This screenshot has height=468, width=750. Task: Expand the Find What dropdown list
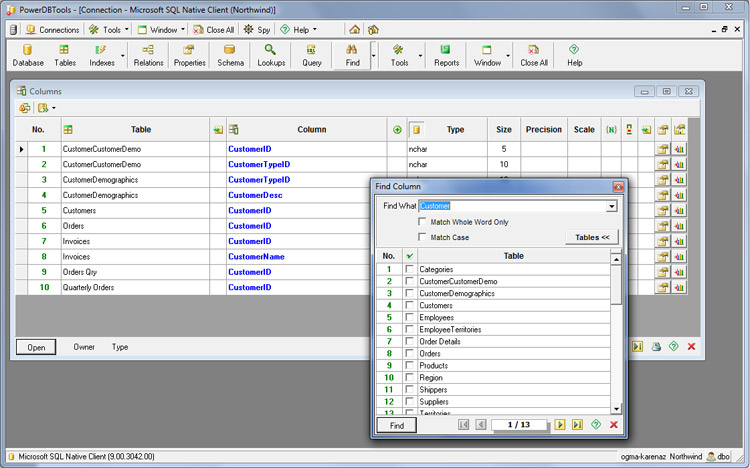pos(611,206)
